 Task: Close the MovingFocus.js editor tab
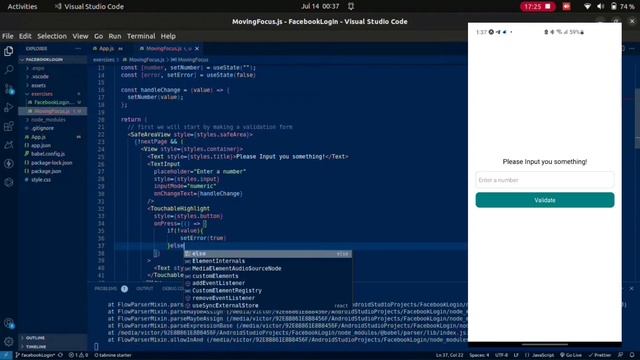[x=197, y=49]
